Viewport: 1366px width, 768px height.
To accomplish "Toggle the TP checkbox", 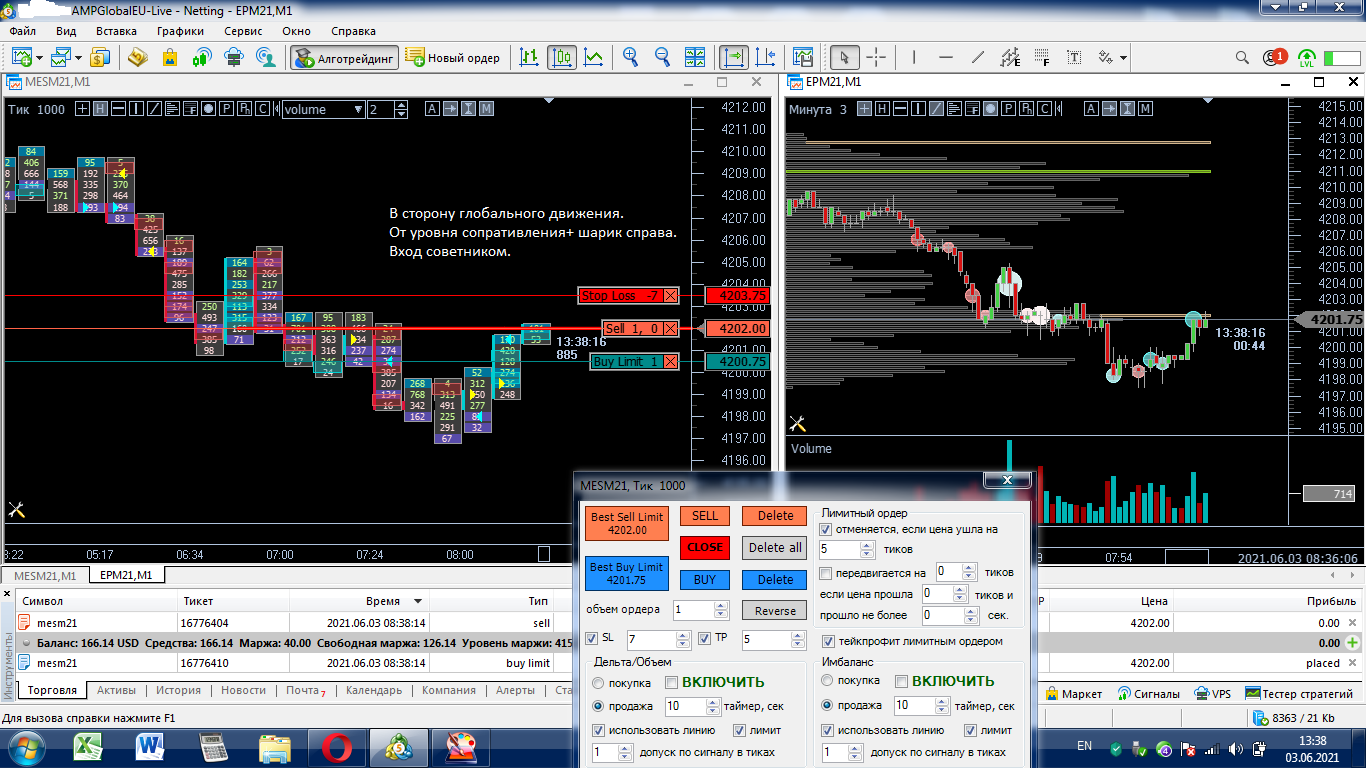I will click(x=705, y=638).
